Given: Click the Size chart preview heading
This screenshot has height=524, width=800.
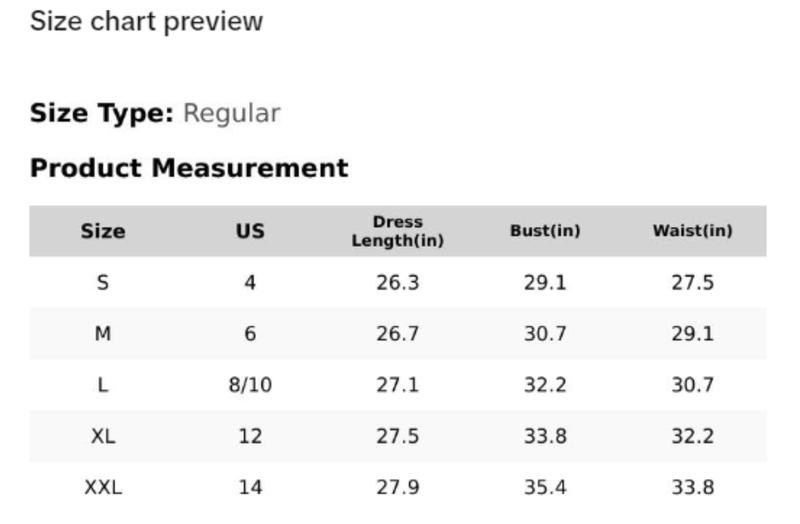Looking at the screenshot, I should point(146,22).
